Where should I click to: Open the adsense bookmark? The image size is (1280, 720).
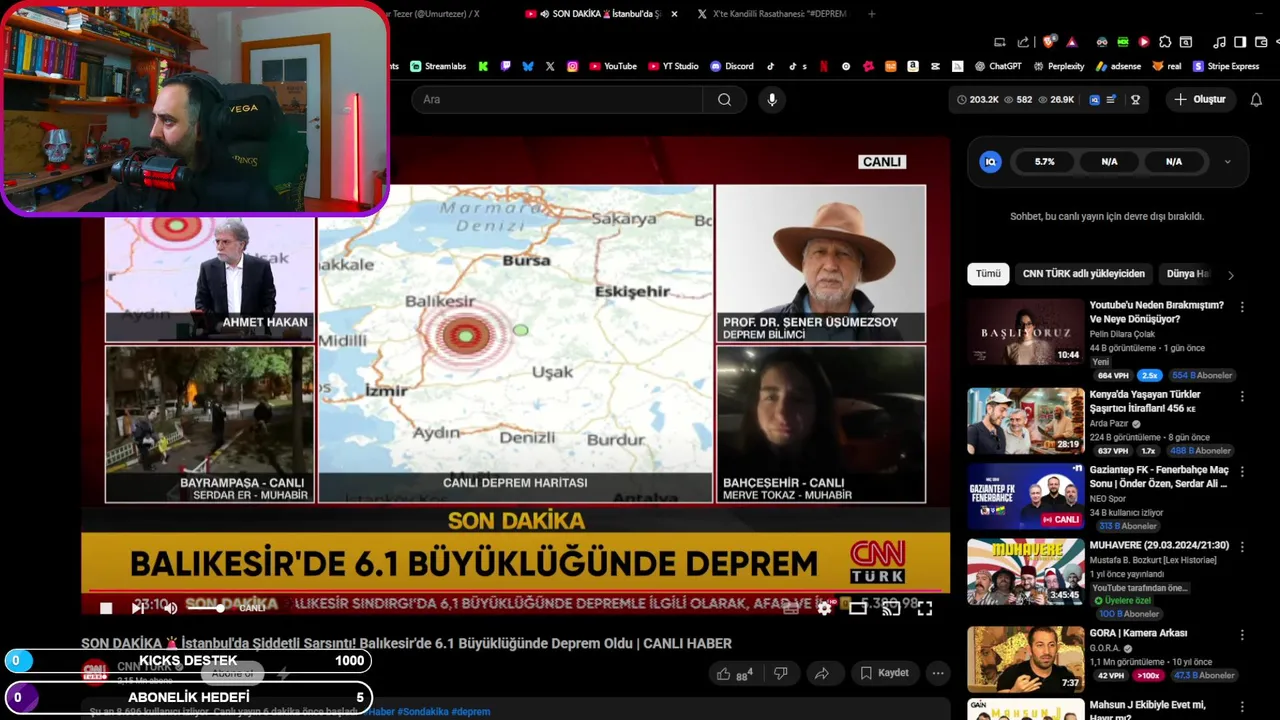(x=1118, y=66)
